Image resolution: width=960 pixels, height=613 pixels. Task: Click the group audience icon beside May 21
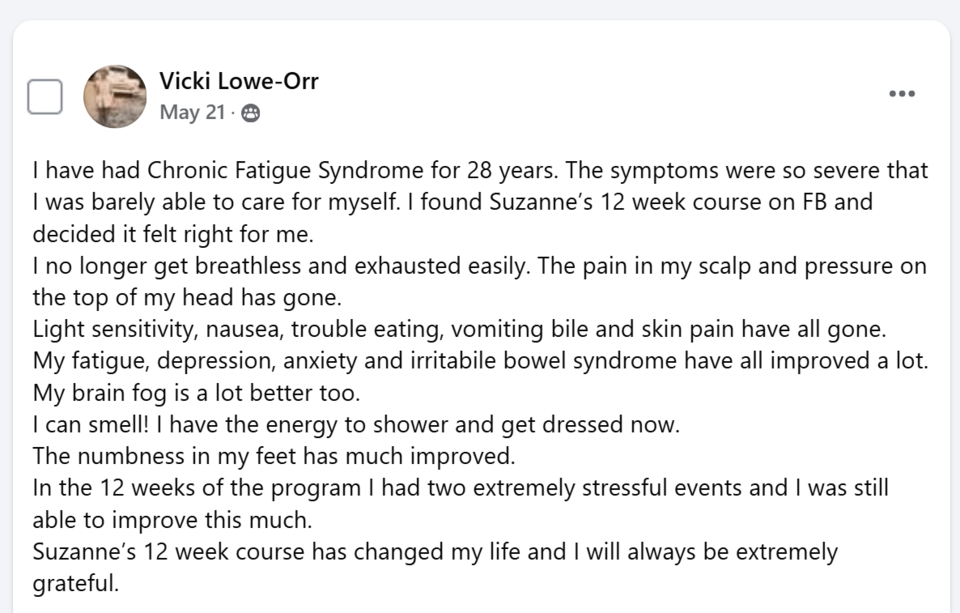(250, 113)
